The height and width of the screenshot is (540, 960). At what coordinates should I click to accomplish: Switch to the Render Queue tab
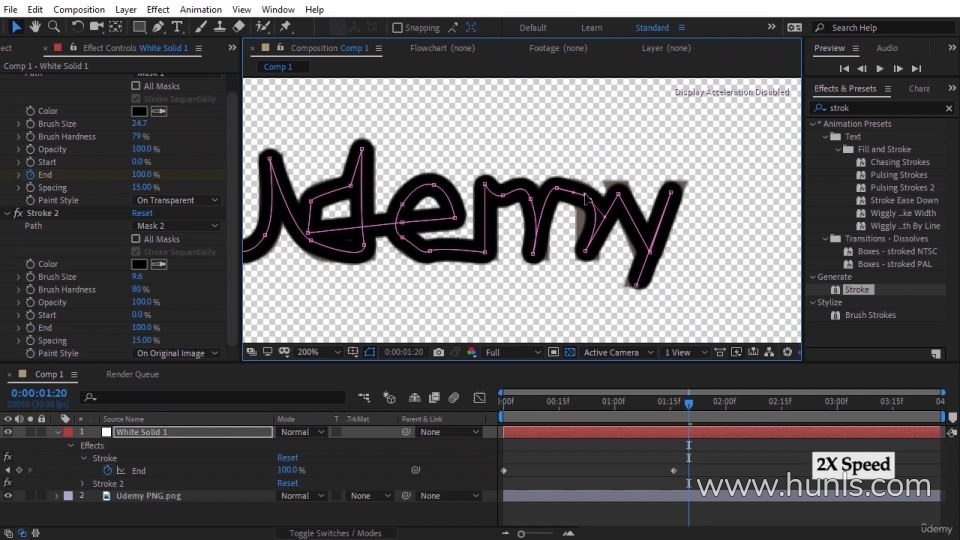pos(132,374)
